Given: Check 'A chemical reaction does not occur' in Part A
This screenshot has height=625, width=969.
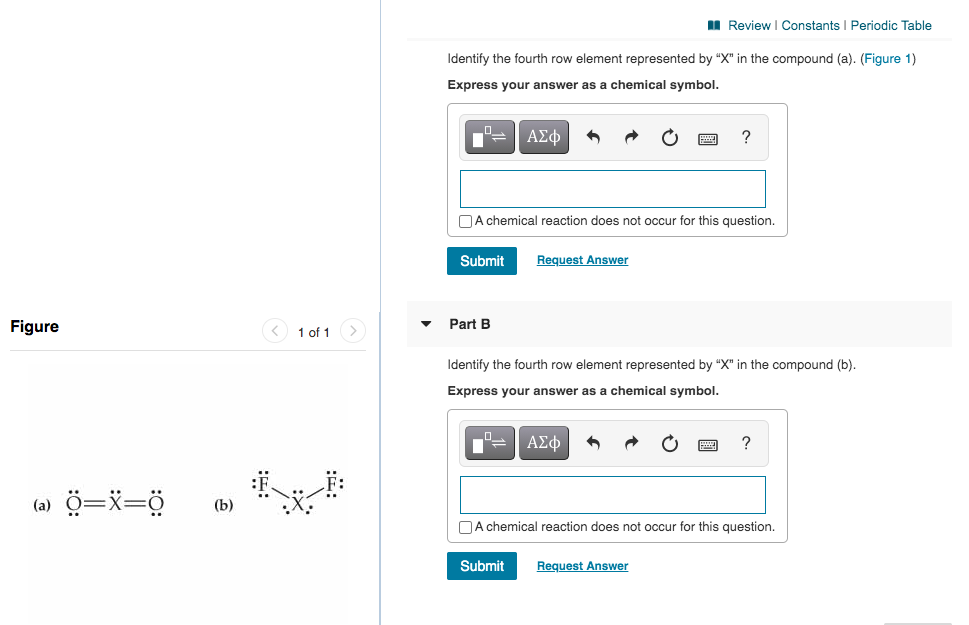Looking at the screenshot, I should (465, 220).
